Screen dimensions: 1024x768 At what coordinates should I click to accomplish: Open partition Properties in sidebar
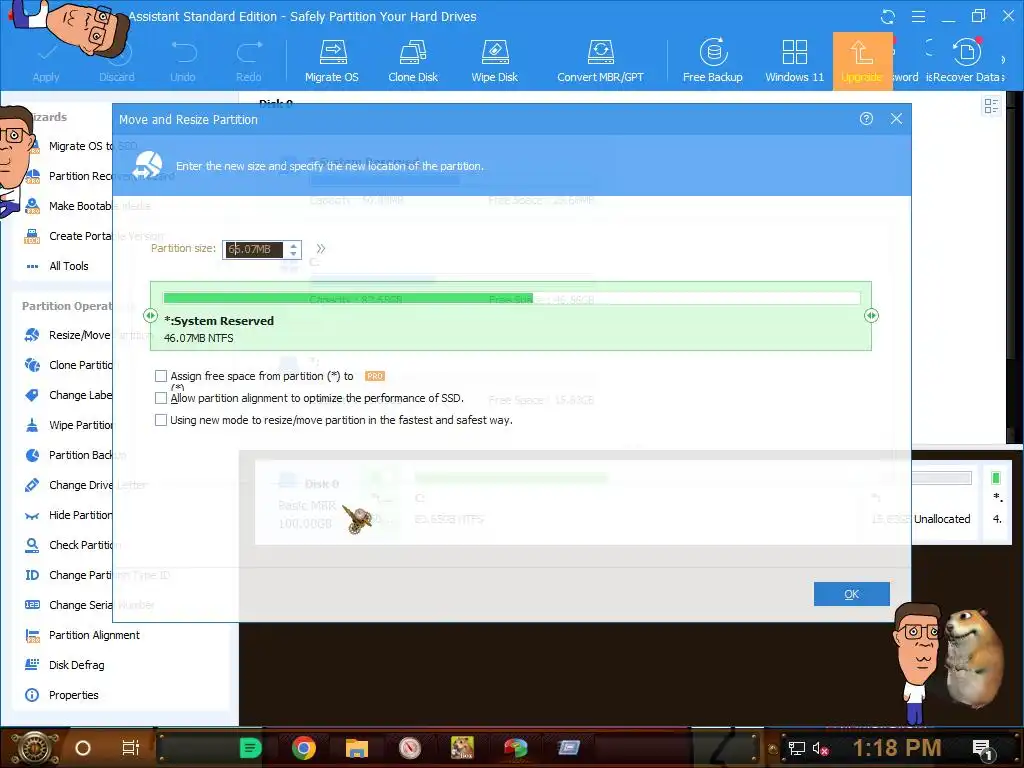coord(61,696)
